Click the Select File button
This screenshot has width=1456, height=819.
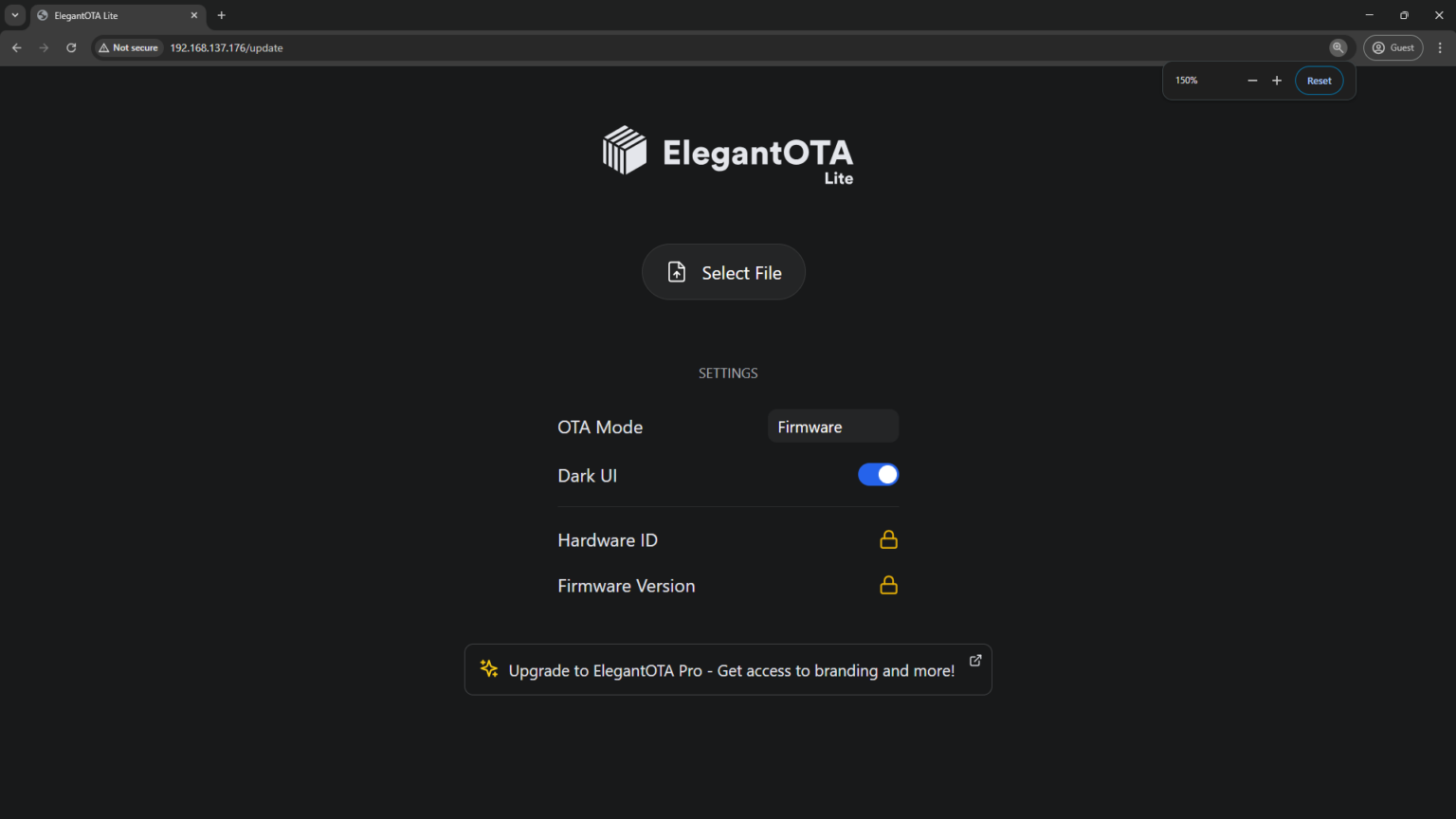click(x=723, y=273)
